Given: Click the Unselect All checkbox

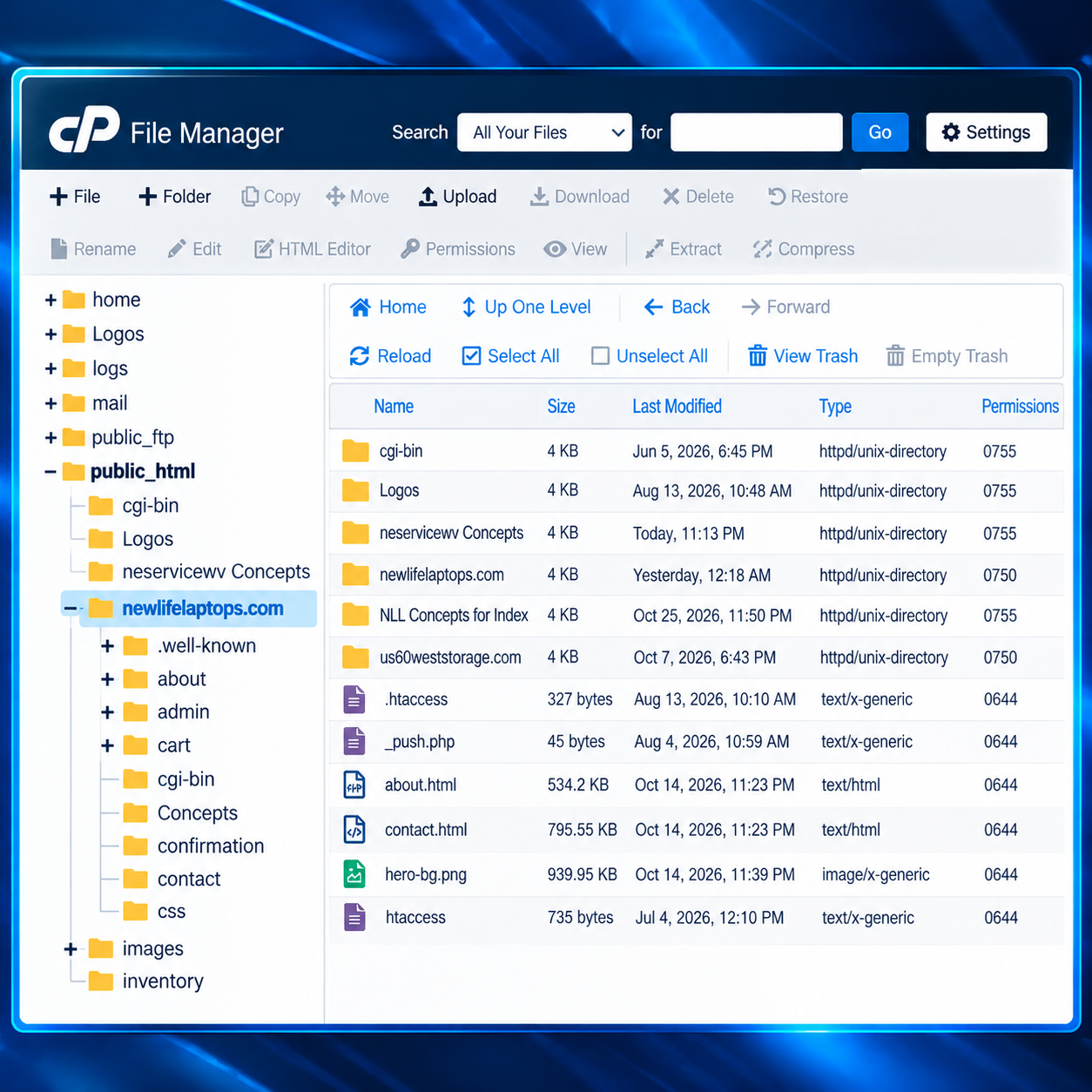Looking at the screenshot, I should 600,356.
